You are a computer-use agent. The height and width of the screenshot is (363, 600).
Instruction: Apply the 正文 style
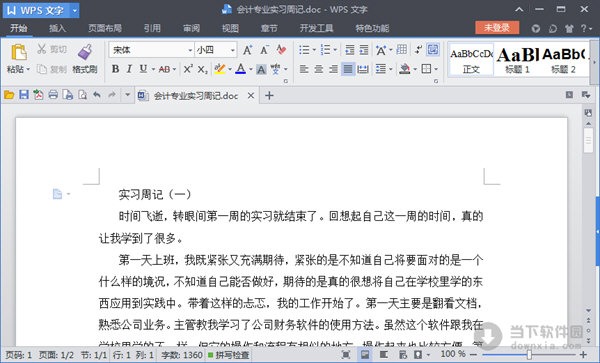pyautogui.click(x=471, y=60)
